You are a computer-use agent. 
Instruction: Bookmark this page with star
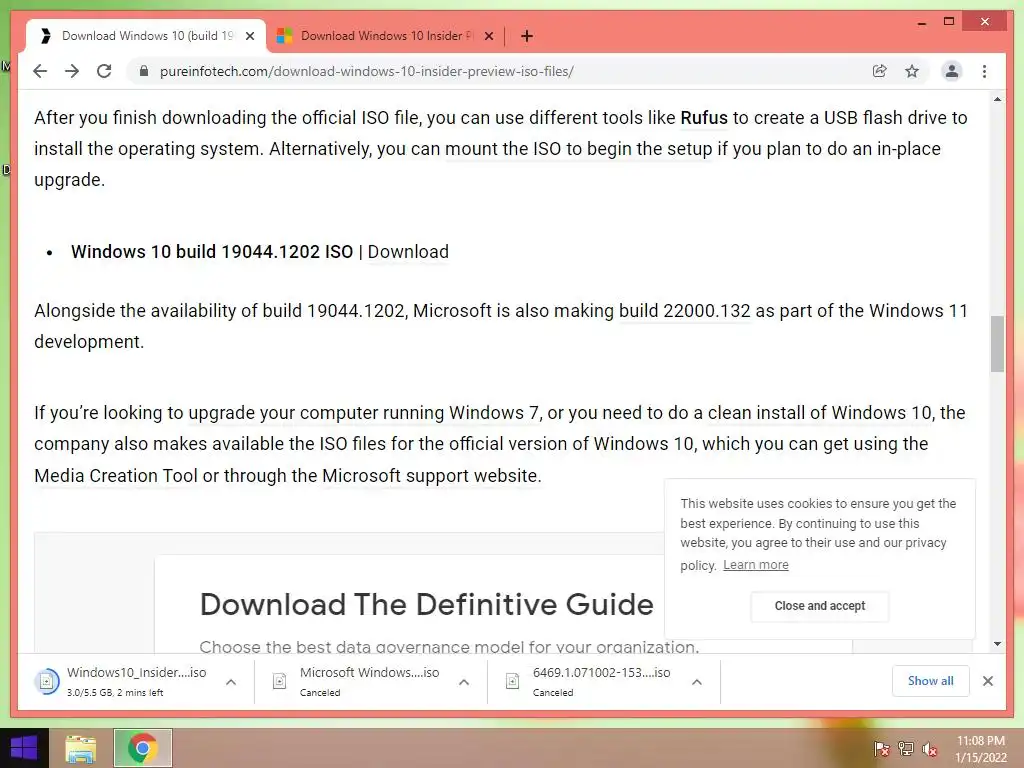(x=912, y=71)
